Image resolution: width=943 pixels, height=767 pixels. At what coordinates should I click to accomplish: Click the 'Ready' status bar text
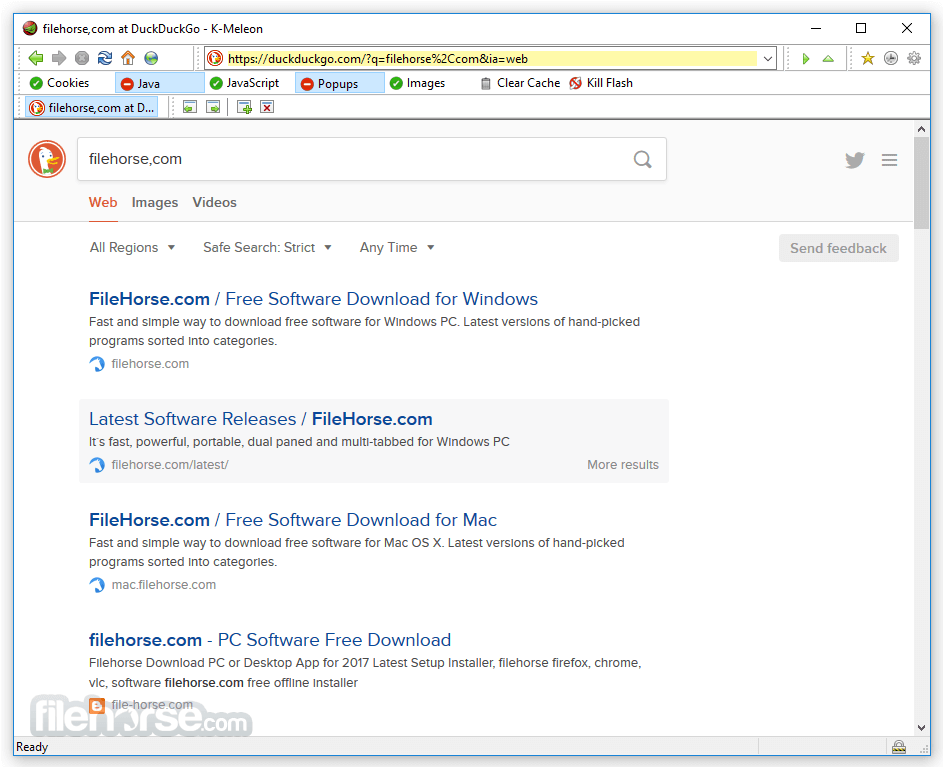point(32,747)
